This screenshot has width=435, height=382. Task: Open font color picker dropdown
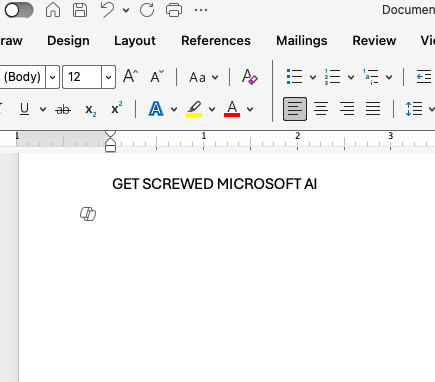(250, 109)
